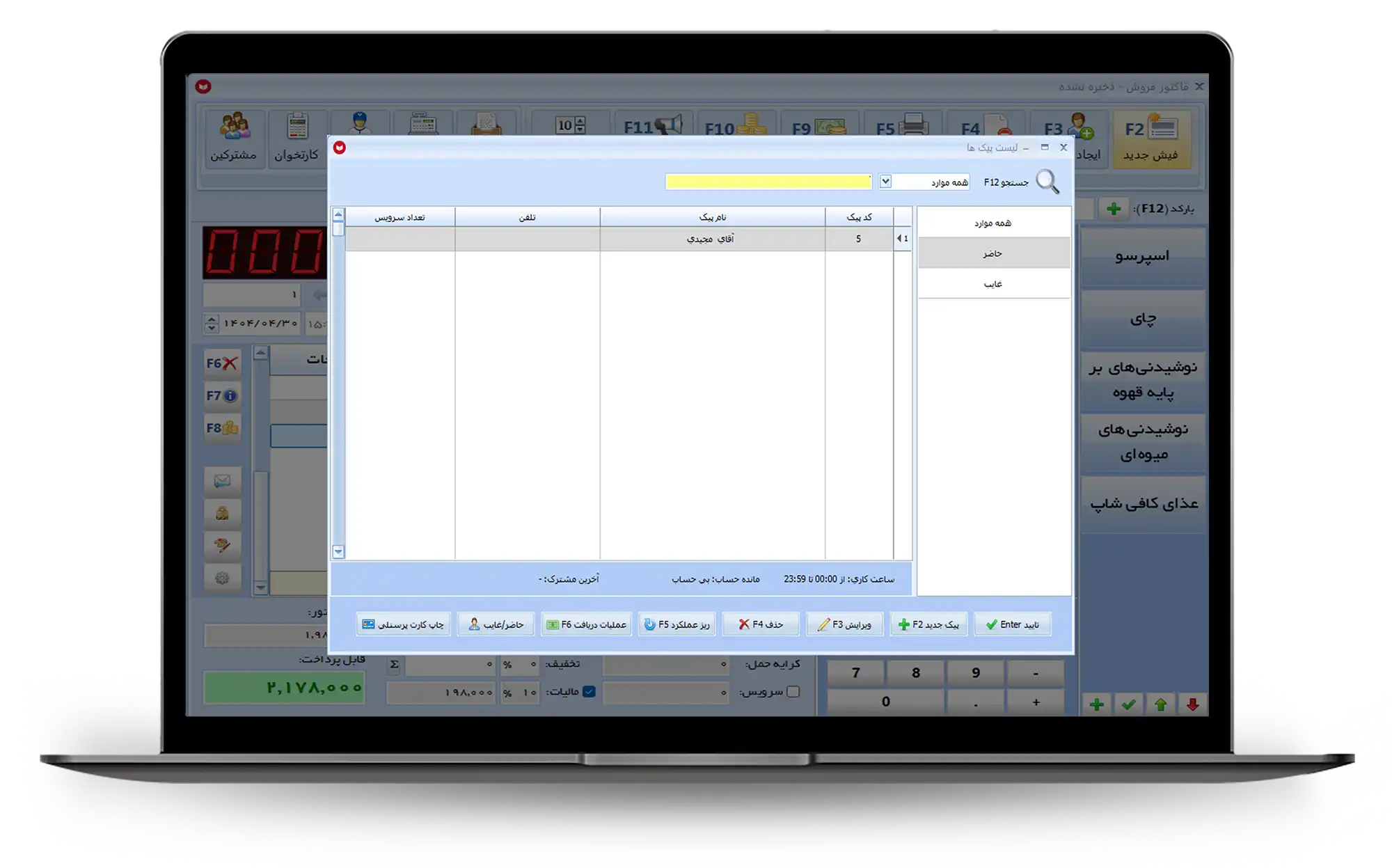Click green check icon at bottom right
The width and height of the screenshot is (1392, 868).
point(1129,704)
